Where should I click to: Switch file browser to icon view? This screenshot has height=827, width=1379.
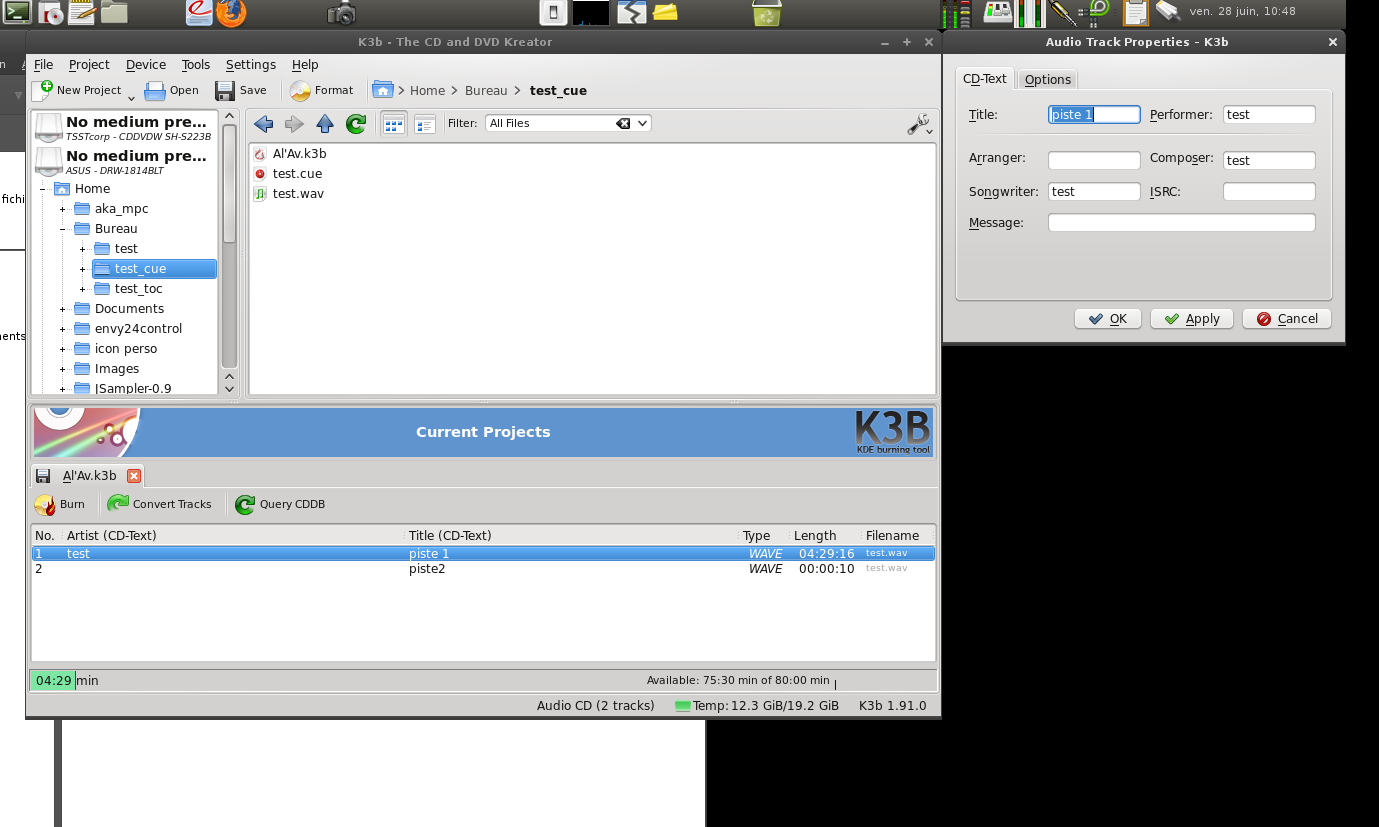pyautogui.click(x=394, y=124)
